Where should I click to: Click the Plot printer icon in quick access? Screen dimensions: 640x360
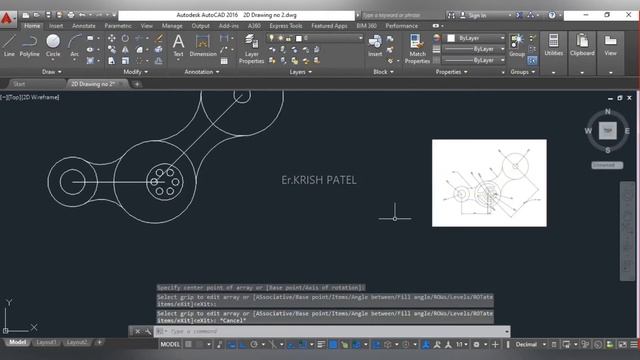click(x=71, y=15)
